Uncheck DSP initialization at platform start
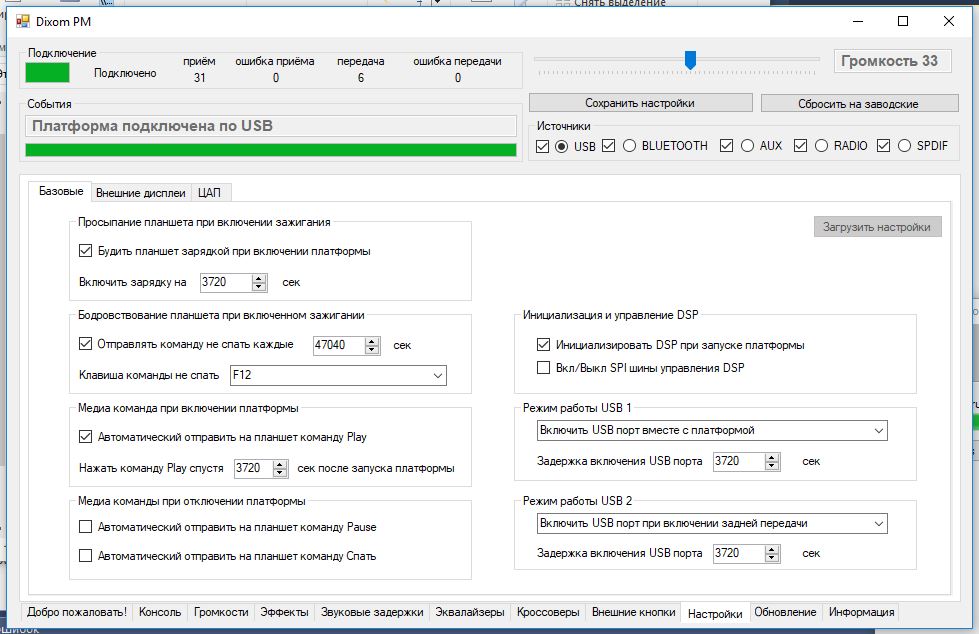This screenshot has height=634, width=979. pos(544,345)
